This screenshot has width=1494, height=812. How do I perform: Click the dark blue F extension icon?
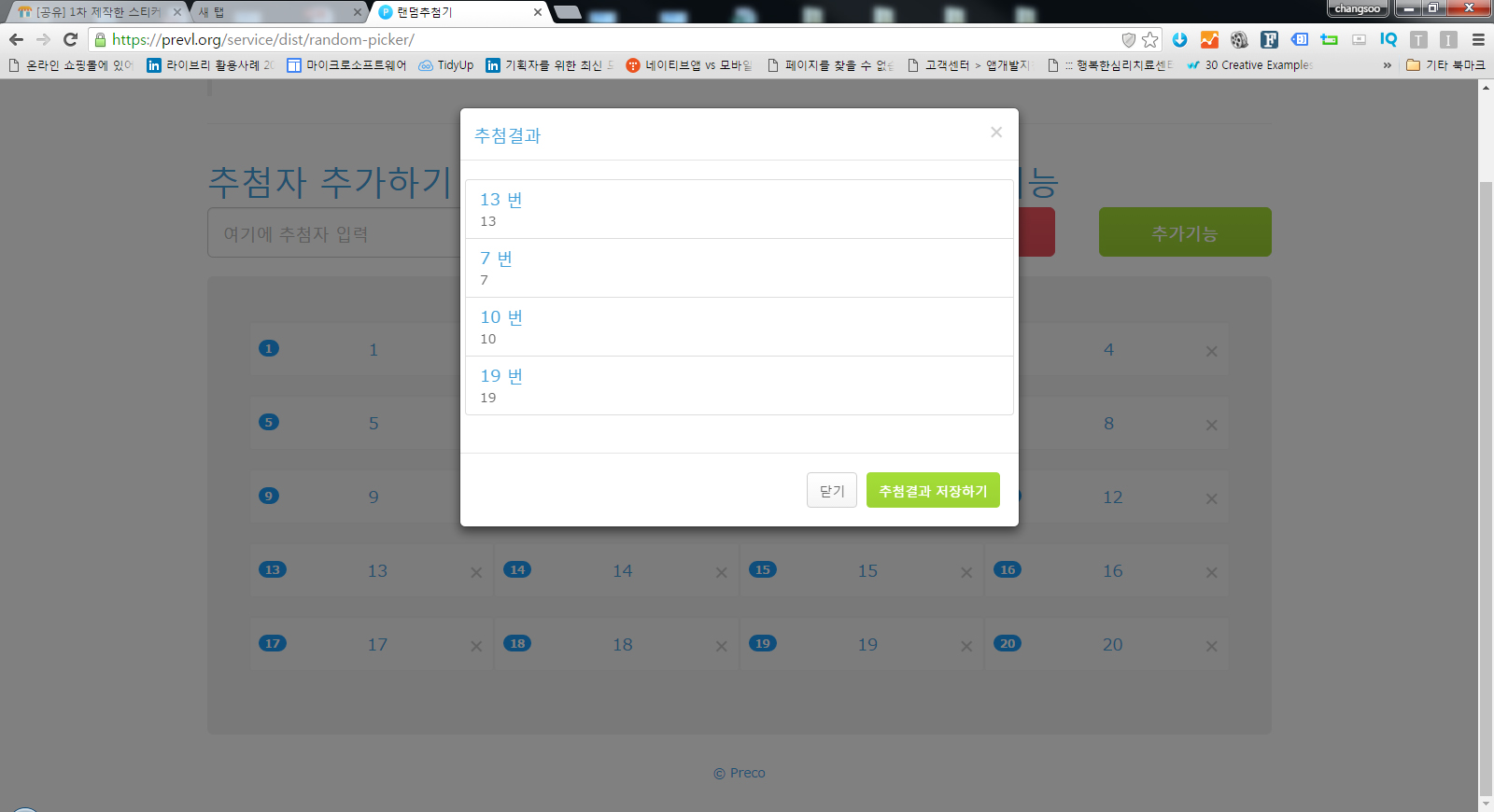pyautogui.click(x=1269, y=39)
